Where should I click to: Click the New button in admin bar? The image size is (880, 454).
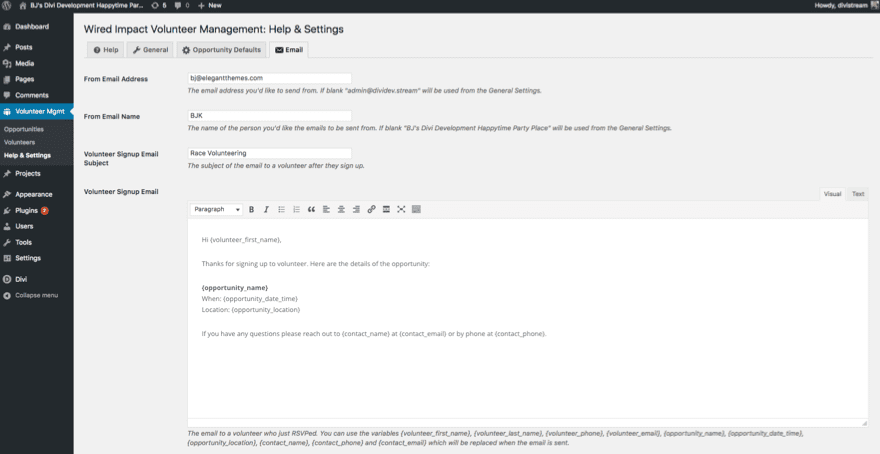[210, 5]
